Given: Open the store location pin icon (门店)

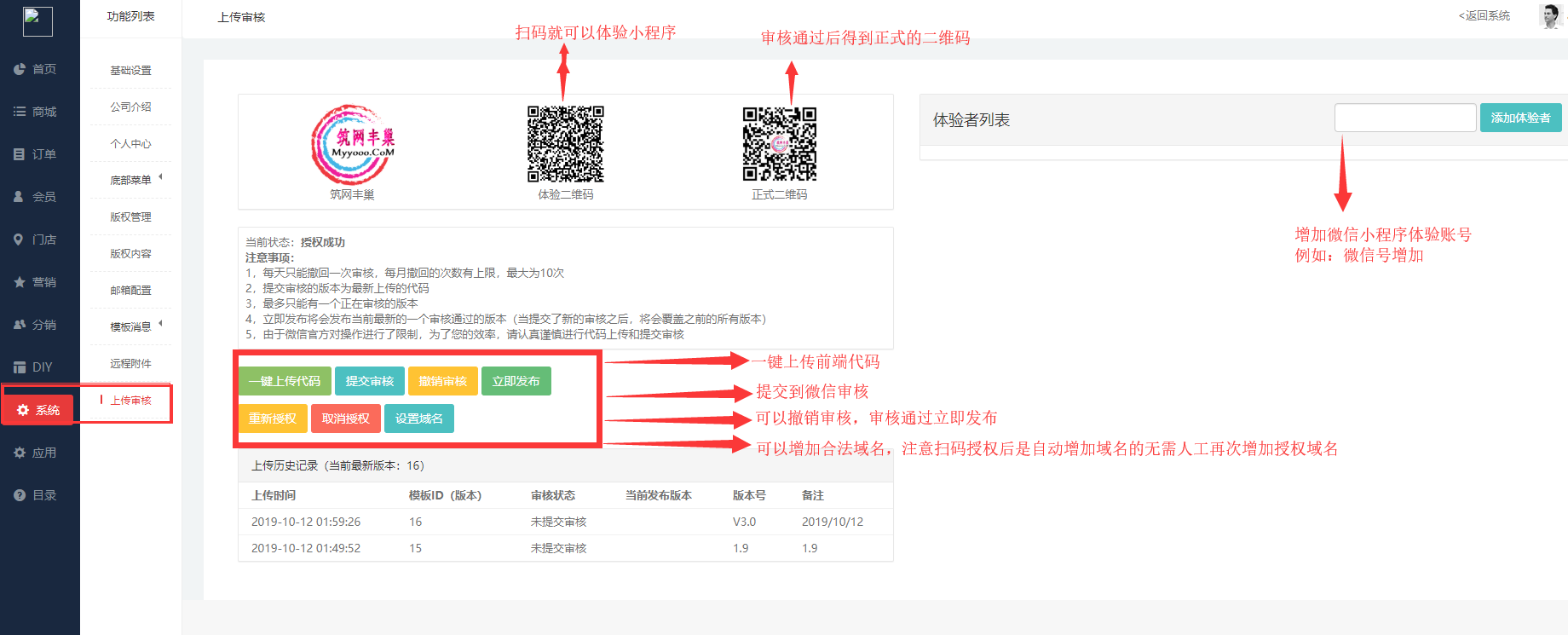Looking at the screenshot, I should point(20,240).
